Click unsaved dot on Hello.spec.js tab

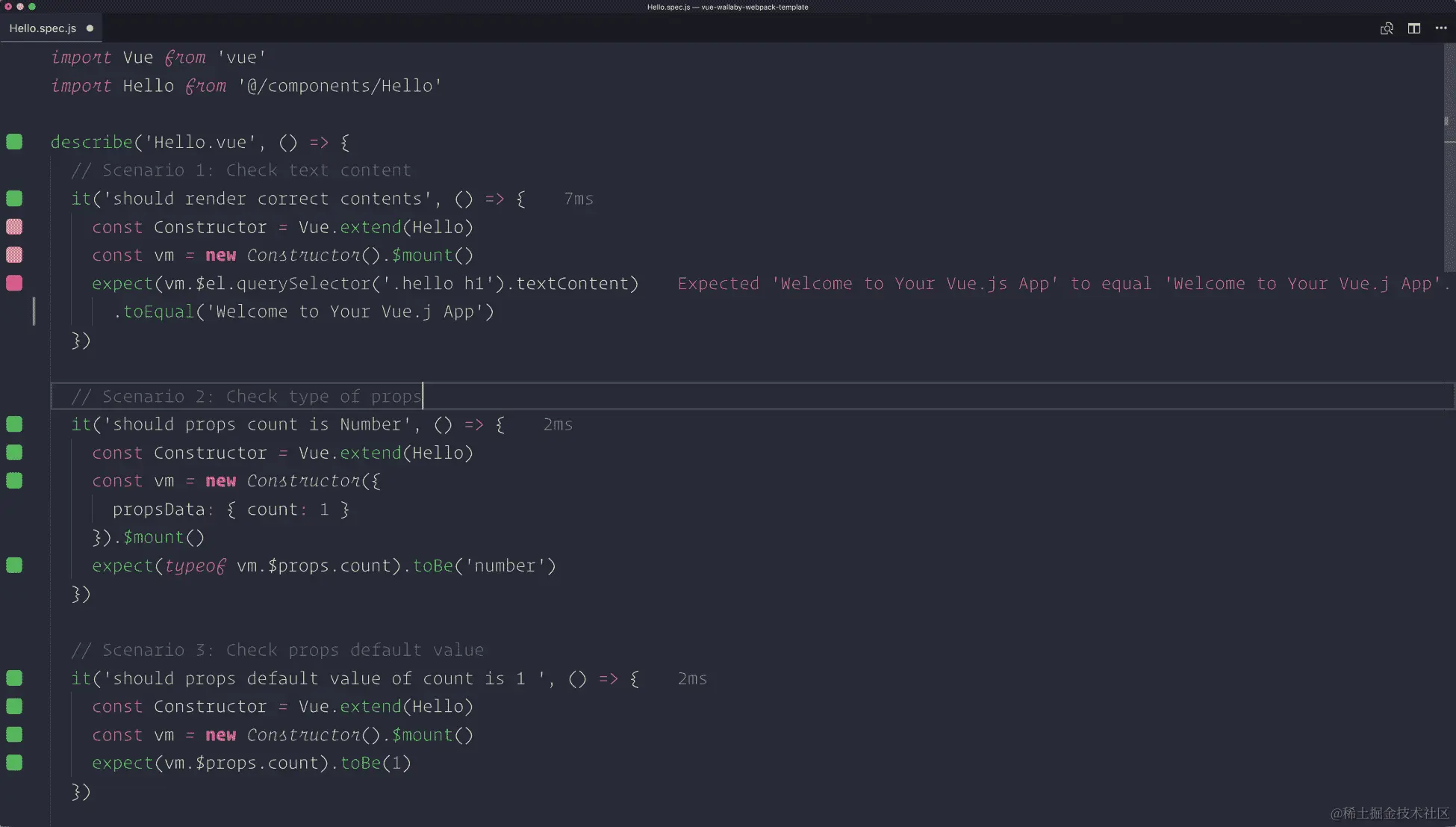[x=90, y=28]
